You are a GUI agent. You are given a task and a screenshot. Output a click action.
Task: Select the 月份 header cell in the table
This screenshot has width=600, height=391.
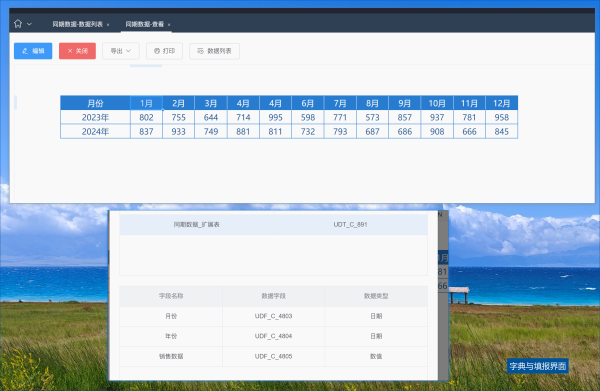pos(95,103)
